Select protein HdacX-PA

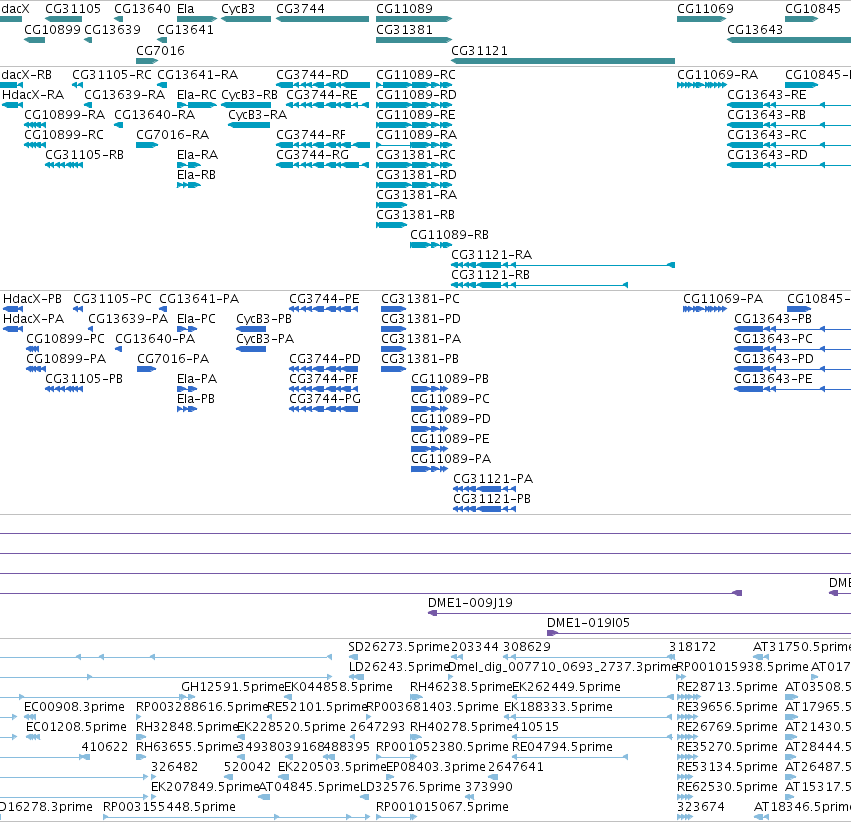13,329
